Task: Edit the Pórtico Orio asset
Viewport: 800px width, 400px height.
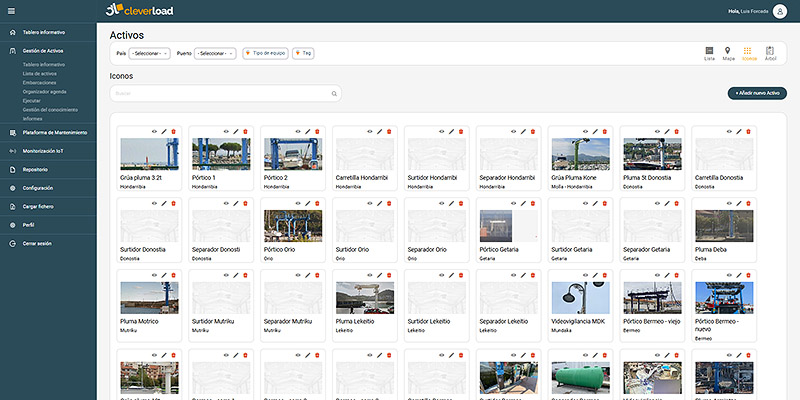Action: point(308,204)
